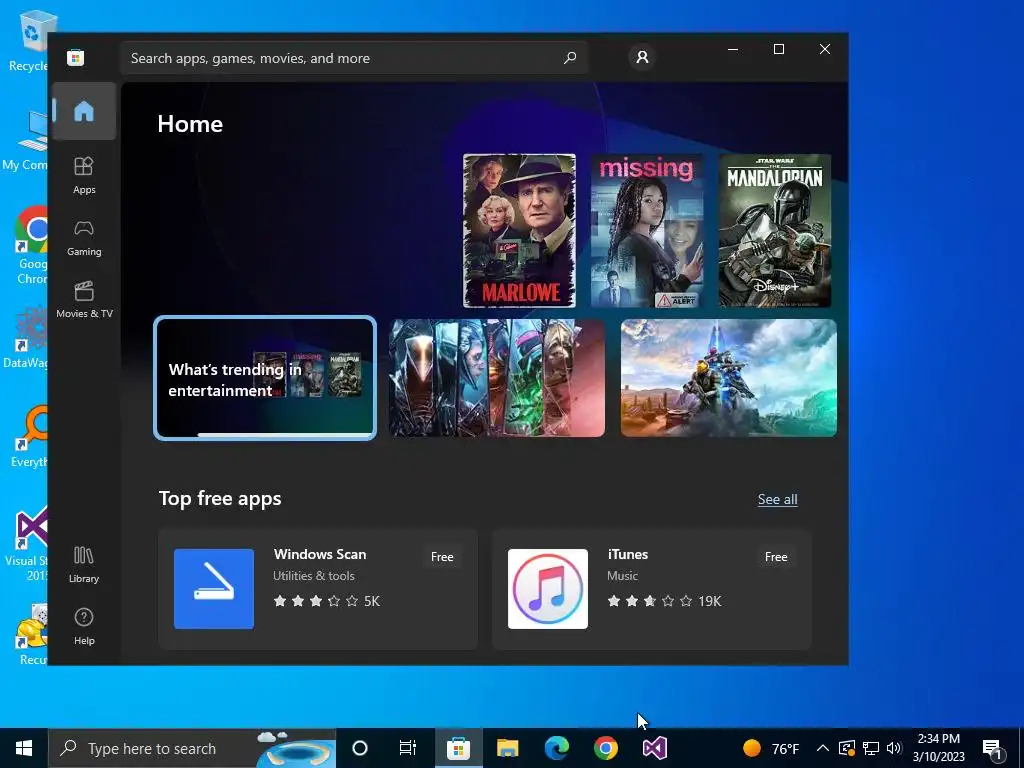Click the iTunes star rating
The height and width of the screenshot is (768, 1024).
click(650, 601)
